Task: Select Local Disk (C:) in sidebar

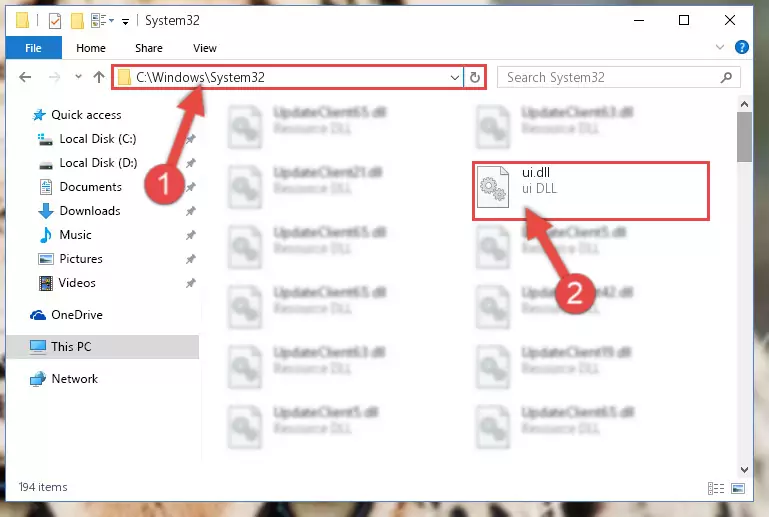Action: point(98,139)
